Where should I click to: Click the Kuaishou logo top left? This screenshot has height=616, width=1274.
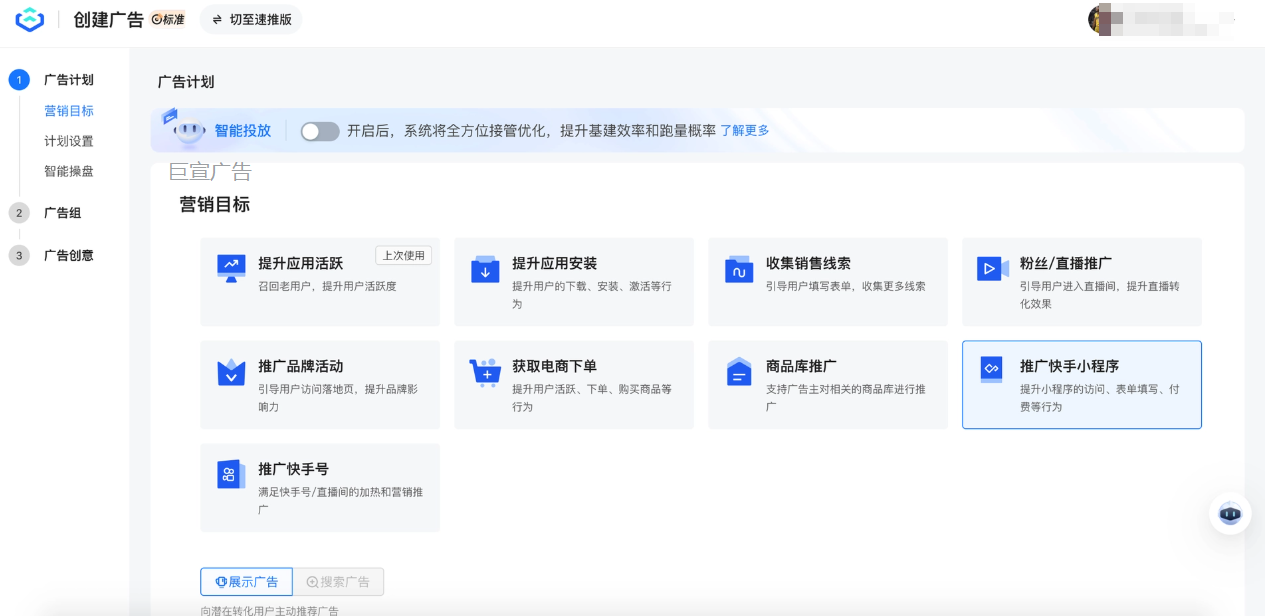pos(30,18)
